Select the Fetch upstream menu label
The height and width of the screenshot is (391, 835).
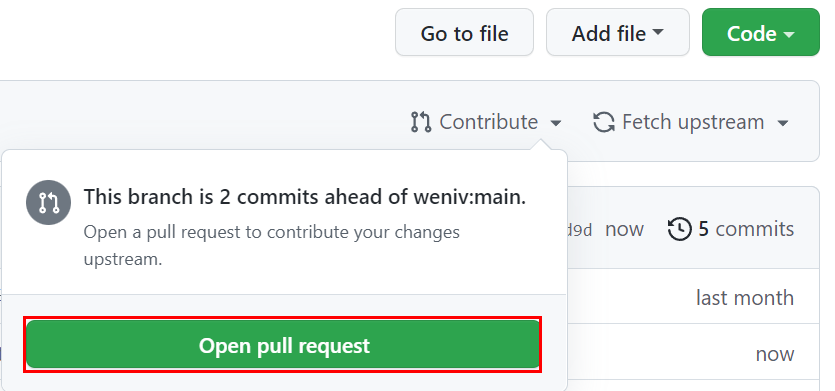click(x=693, y=122)
